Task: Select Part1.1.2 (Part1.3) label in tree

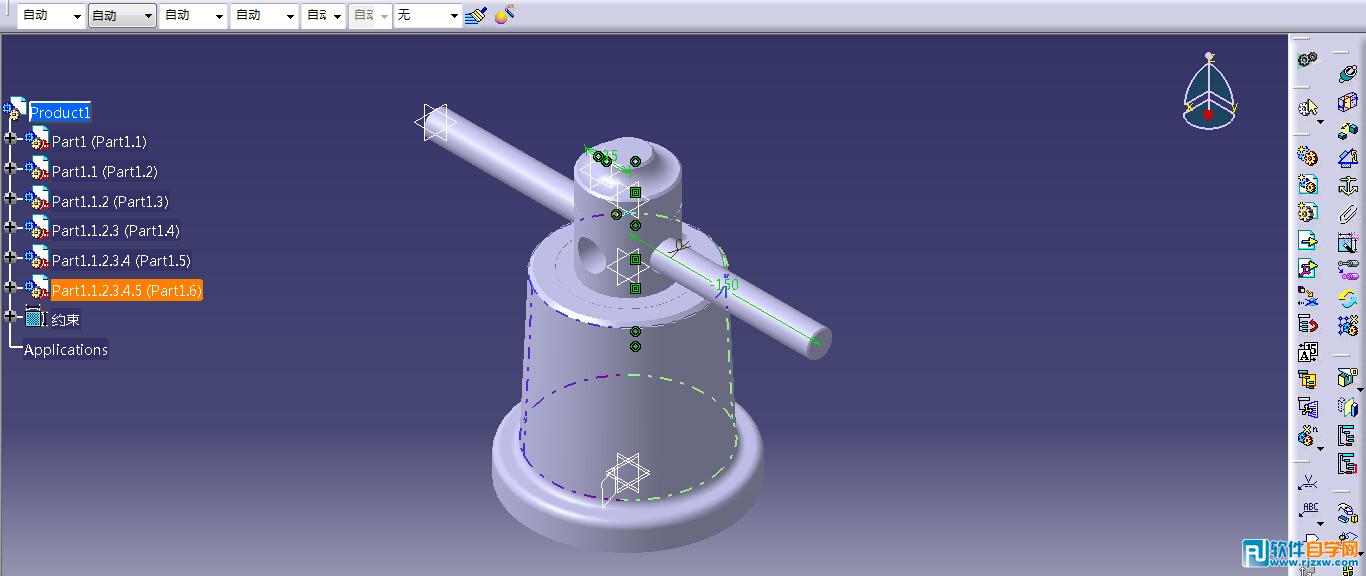Action: (x=110, y=201)
